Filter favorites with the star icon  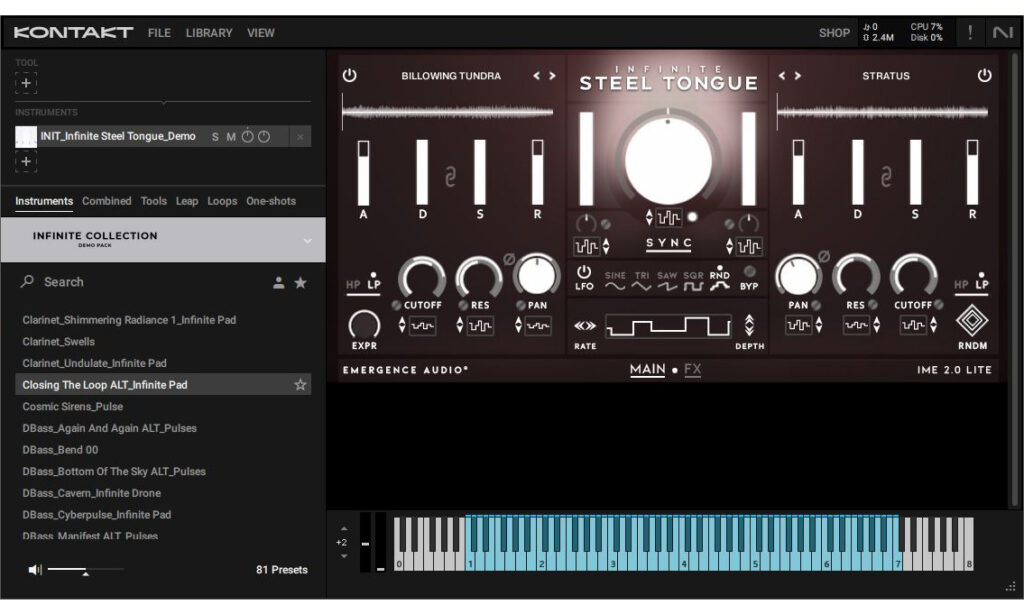pyautogui.click(x=300, y=283)
